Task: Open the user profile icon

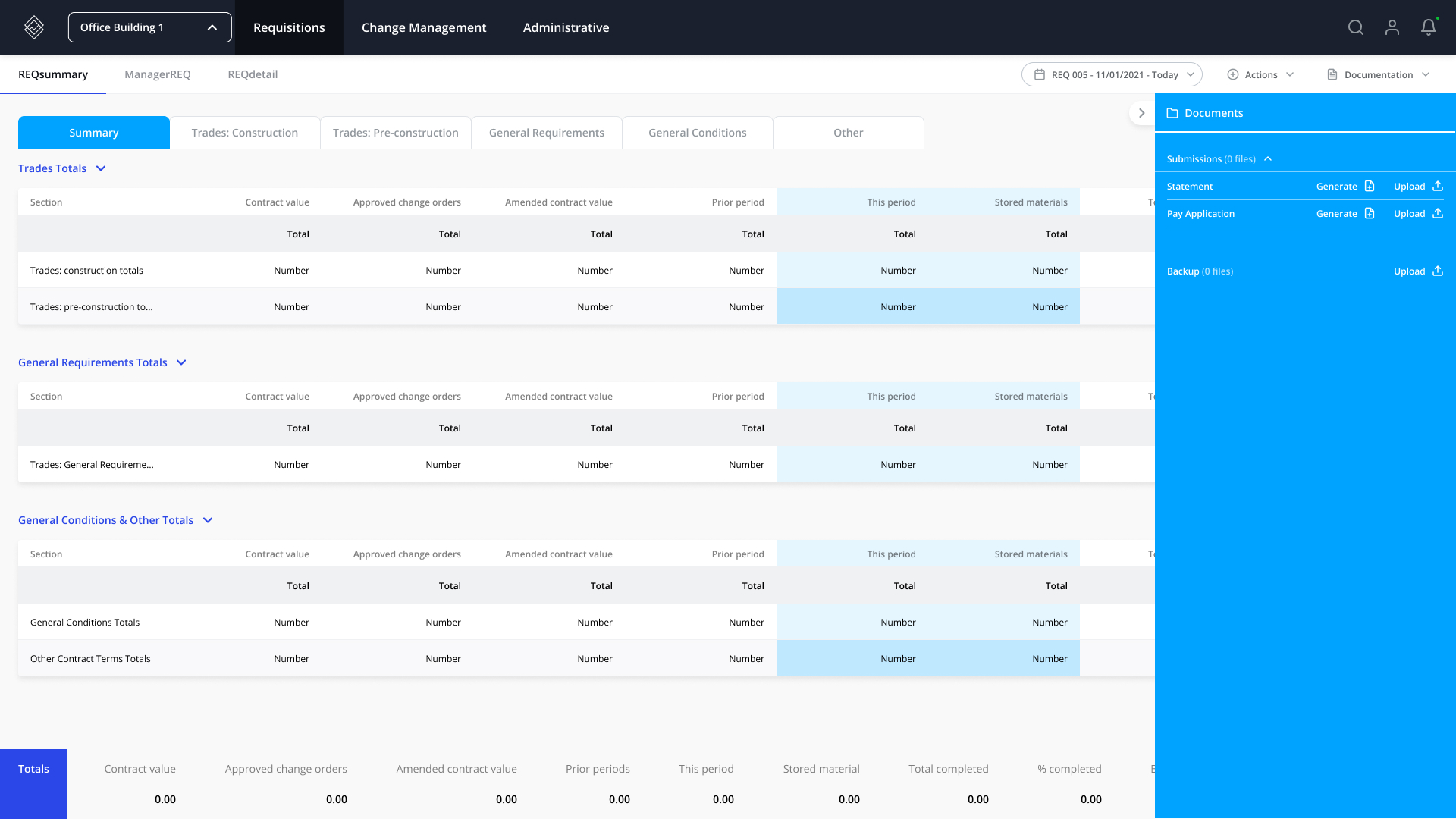Action: (1392, 27)
